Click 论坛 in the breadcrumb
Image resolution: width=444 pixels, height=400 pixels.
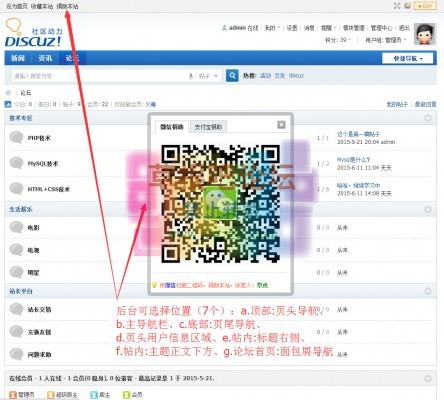tap(26, 93)
